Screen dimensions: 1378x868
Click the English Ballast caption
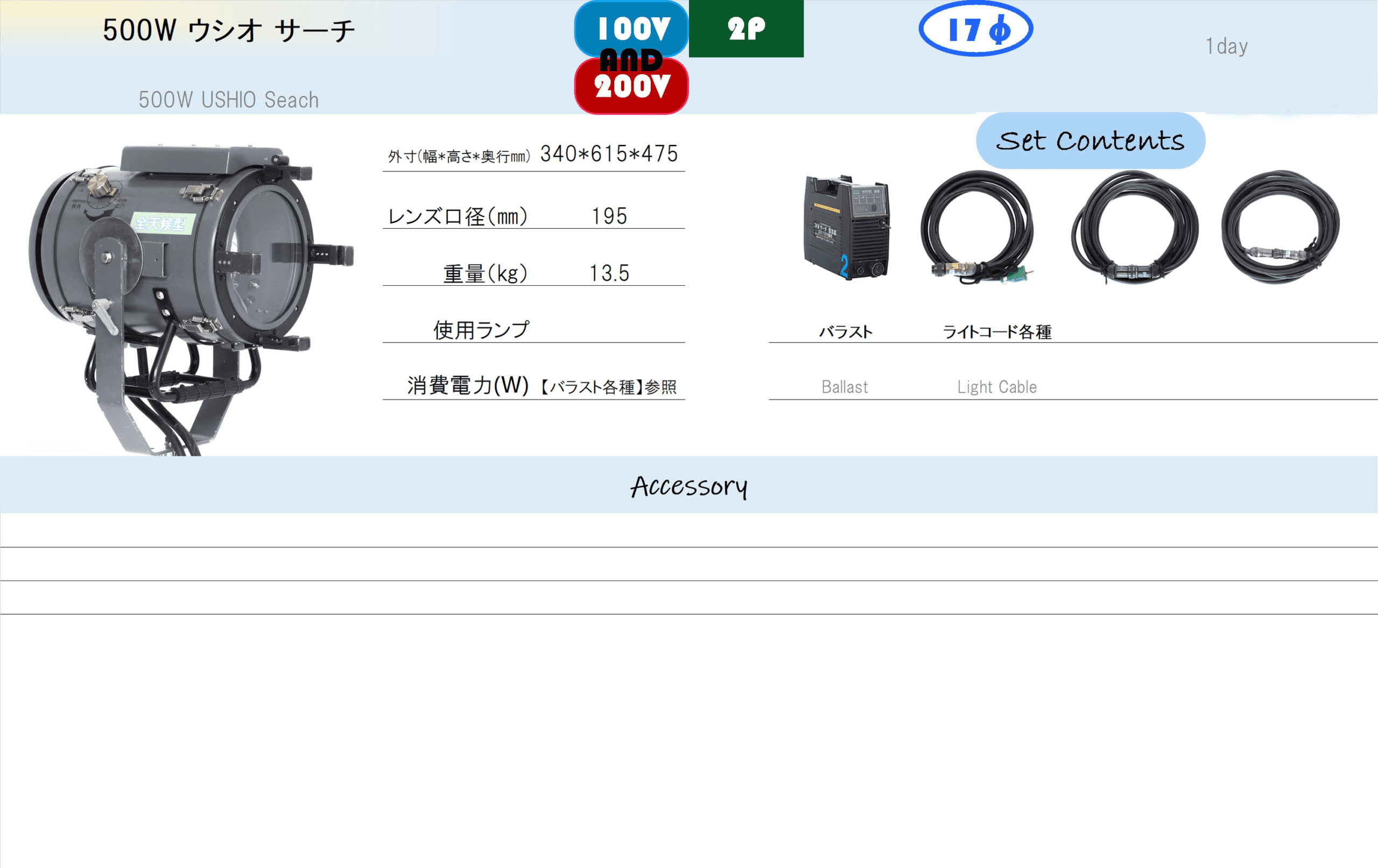(x=845, y=387)
